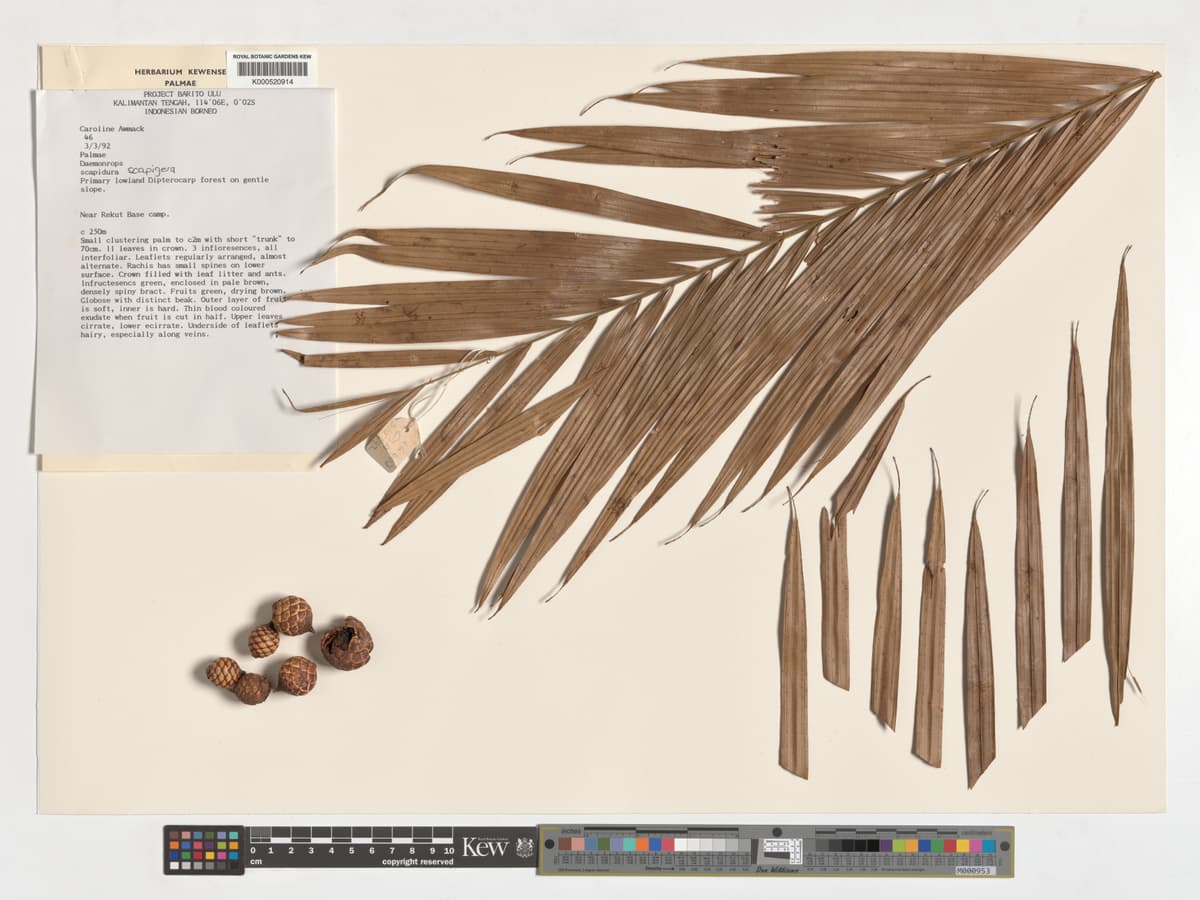Click the collection date '3/3/92'

click(96, 145)
